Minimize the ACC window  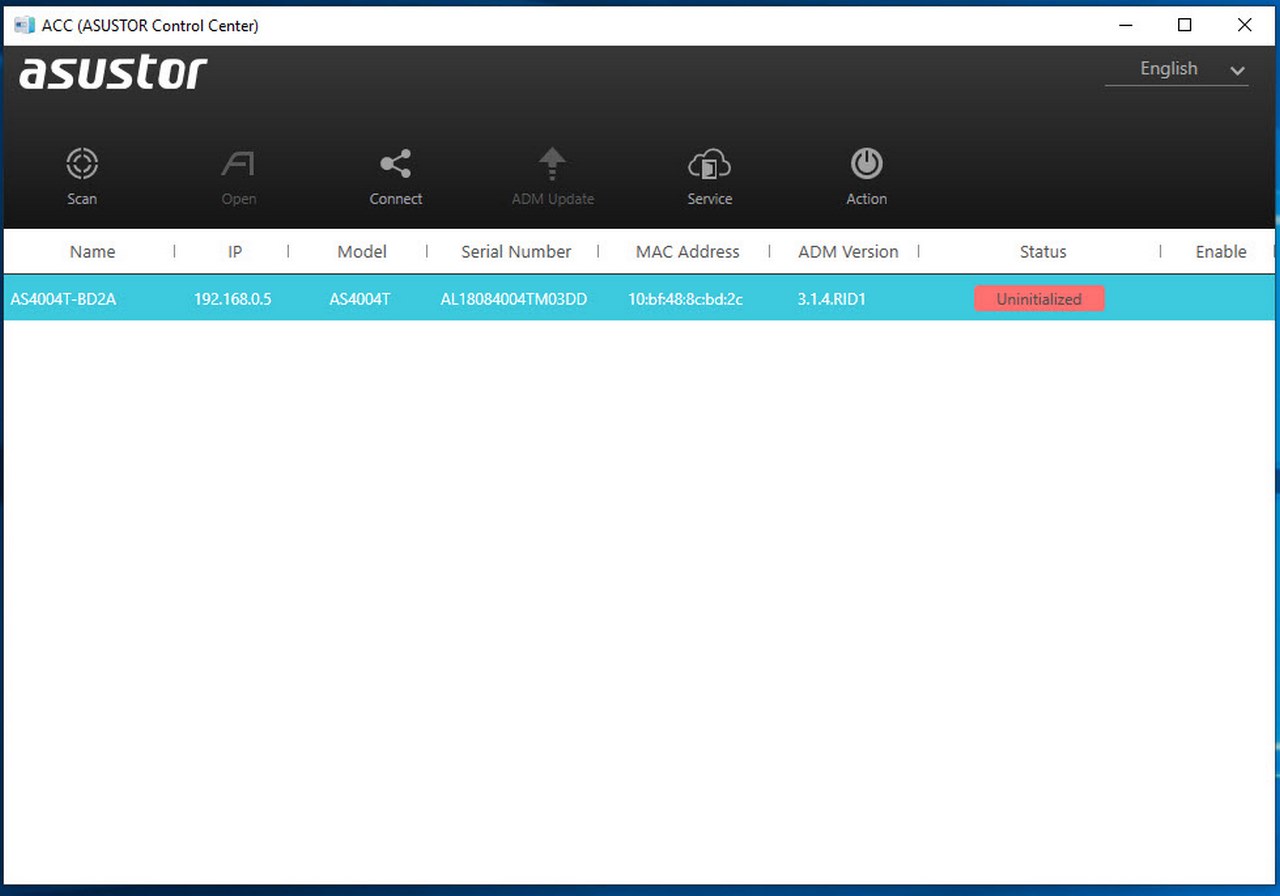[1125, 25]
